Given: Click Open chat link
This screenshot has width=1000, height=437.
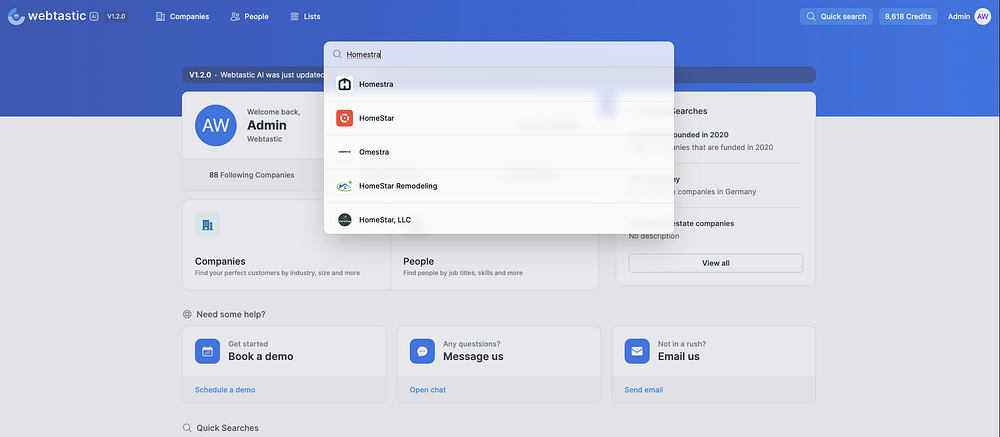Looking at the screenshot, I should pyautogui.click(x=428, y=390).
